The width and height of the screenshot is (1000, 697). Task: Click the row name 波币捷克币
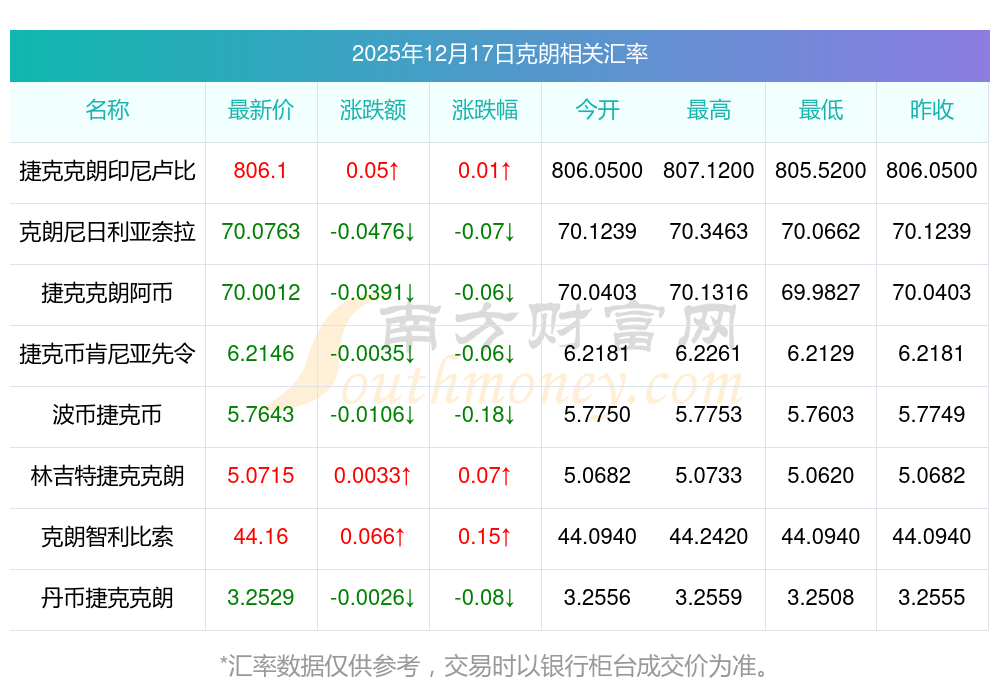107,415
